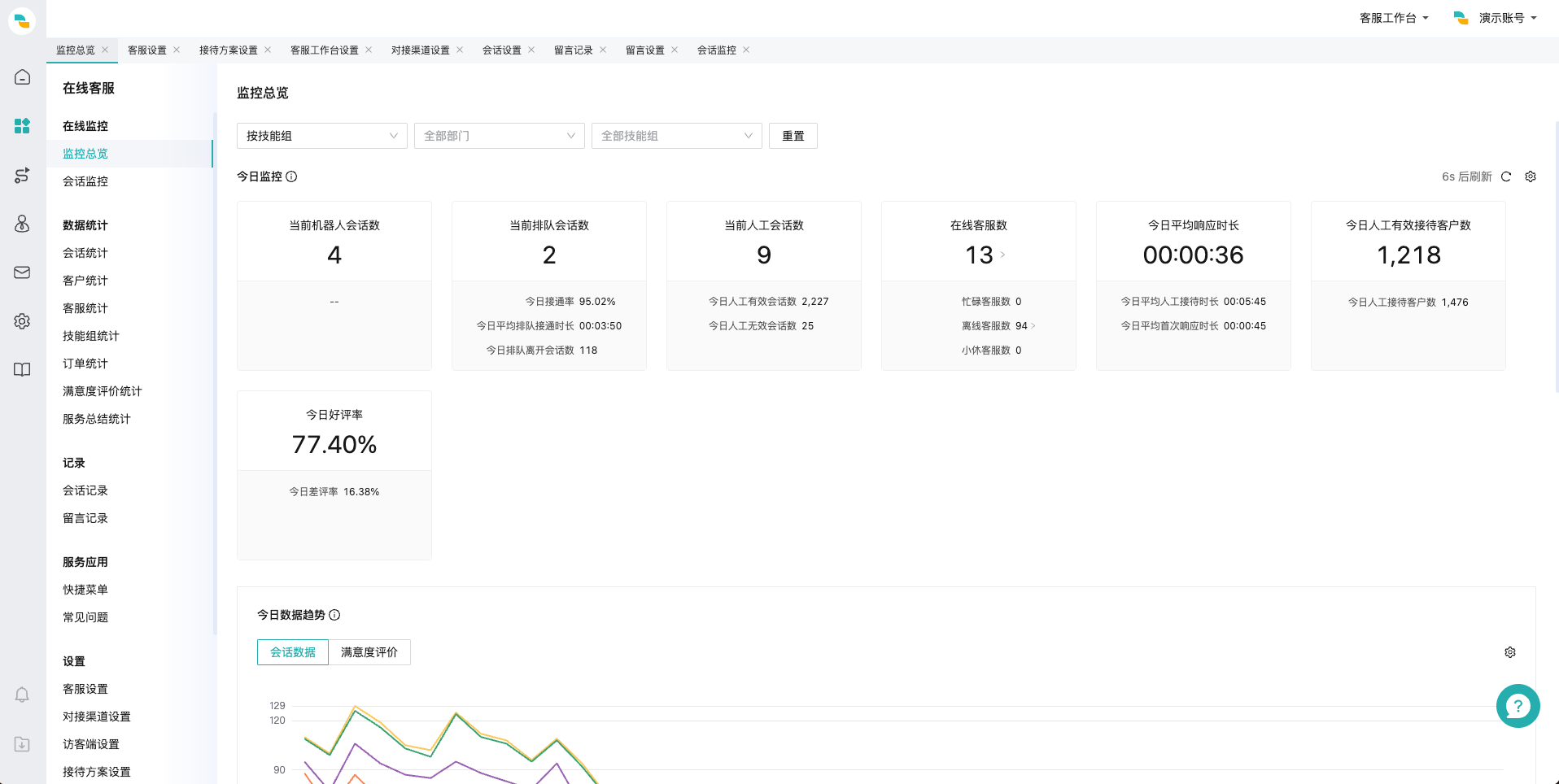Screen dimensions: 1559x784
Task: Open the knowledge base book icon
Action: pyautogui.click(x=22, y=370)
